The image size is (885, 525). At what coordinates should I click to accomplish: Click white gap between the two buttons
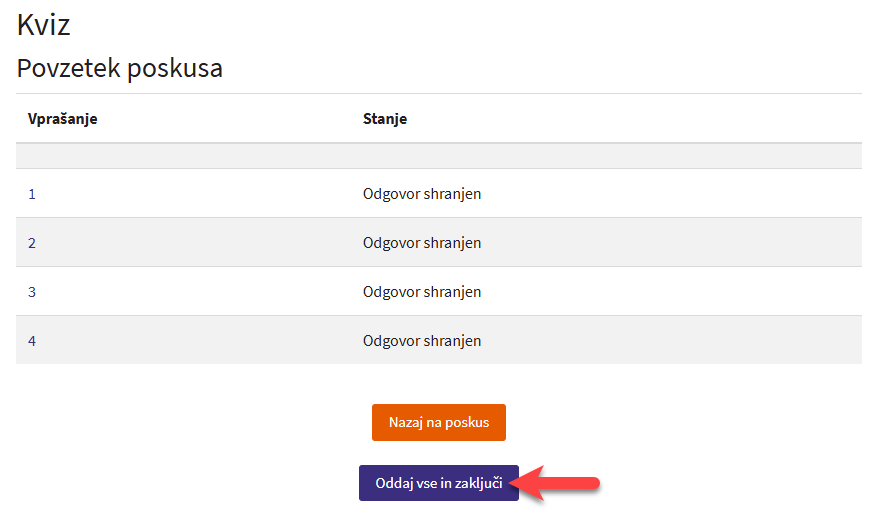coord(438,453)
